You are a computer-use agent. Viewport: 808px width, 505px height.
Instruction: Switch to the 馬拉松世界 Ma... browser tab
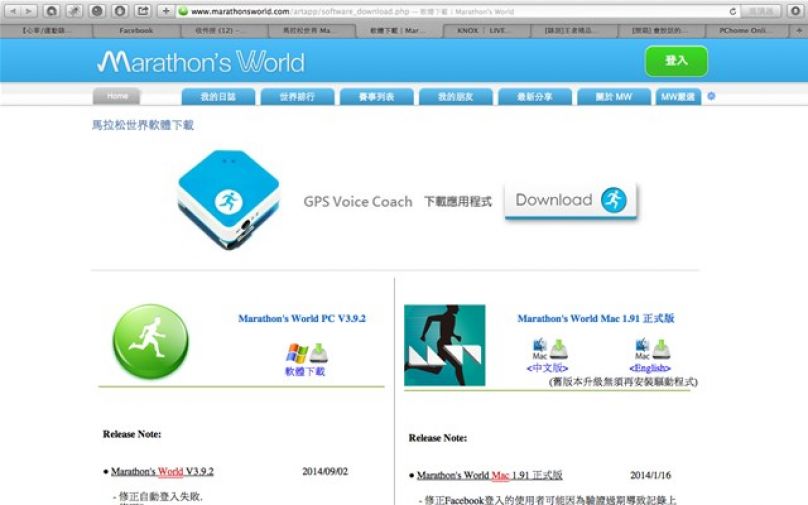pyautogui.click(x=312, y=31)
